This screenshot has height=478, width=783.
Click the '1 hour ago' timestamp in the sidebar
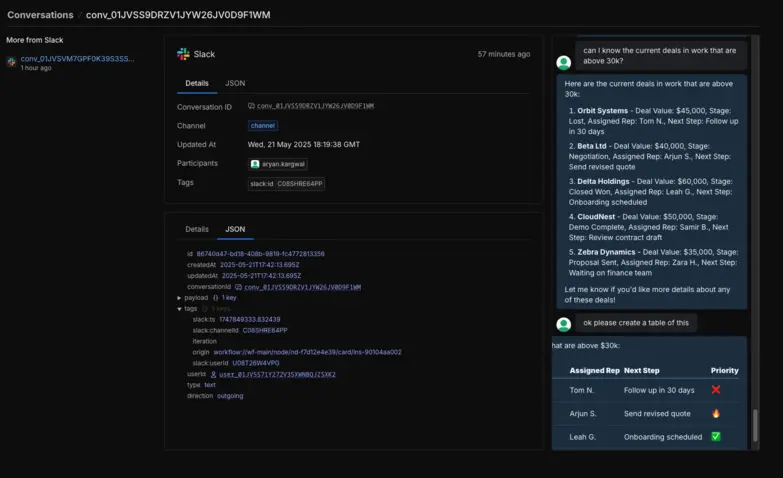(35, 68)
